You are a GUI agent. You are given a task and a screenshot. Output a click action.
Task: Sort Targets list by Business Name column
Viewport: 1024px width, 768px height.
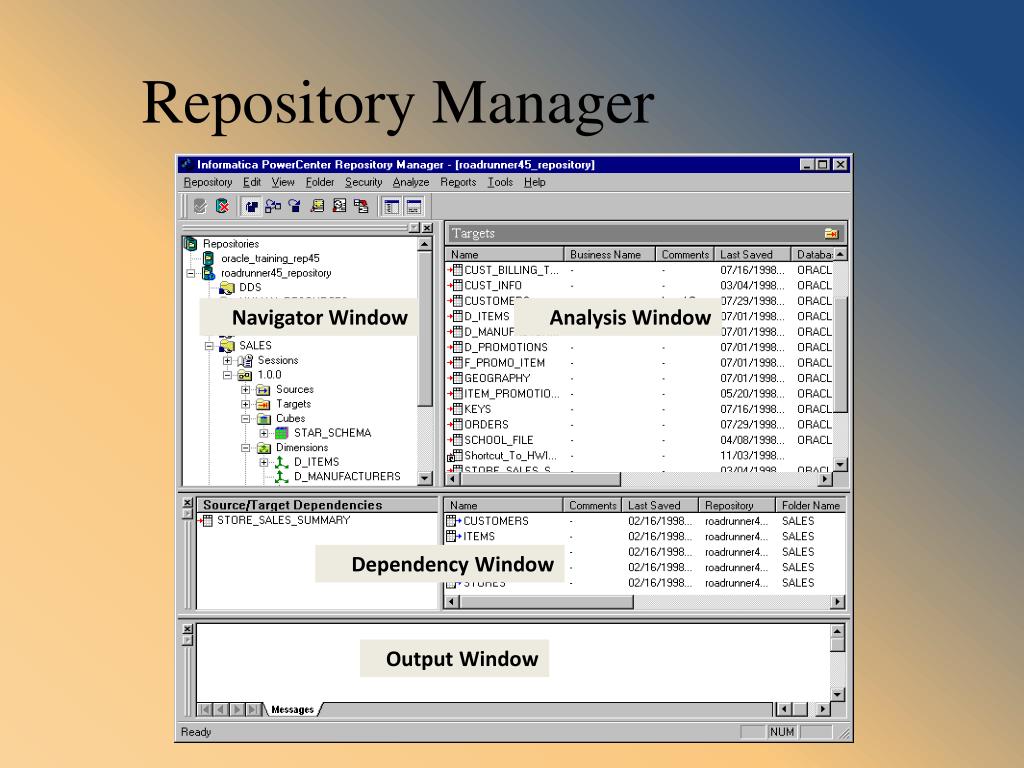coord(609,255)
